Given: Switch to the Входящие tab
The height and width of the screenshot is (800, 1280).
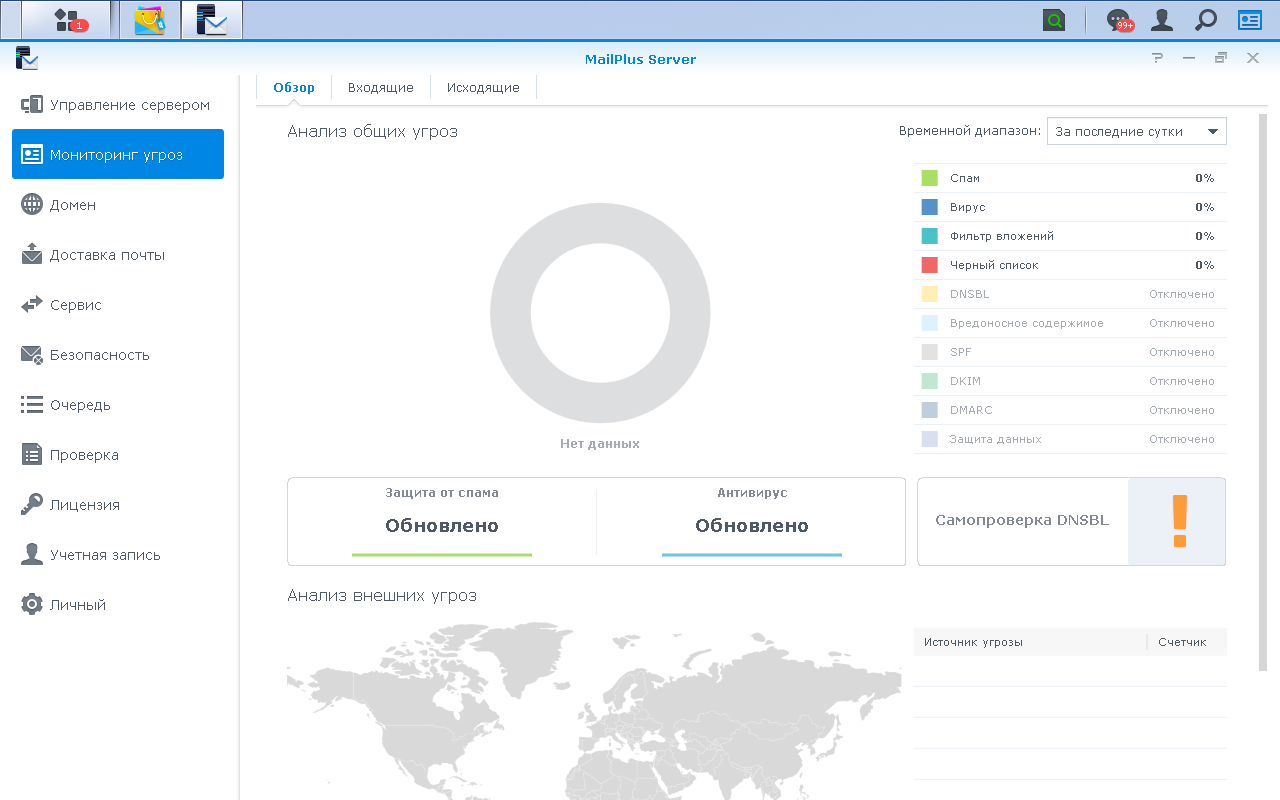Looking at the screenshot, I should [381, 88].
